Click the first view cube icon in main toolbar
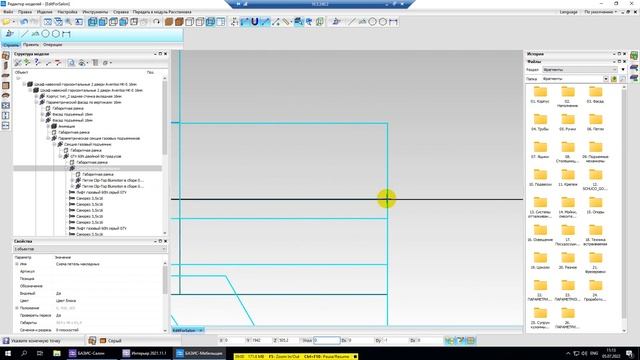 93,22
